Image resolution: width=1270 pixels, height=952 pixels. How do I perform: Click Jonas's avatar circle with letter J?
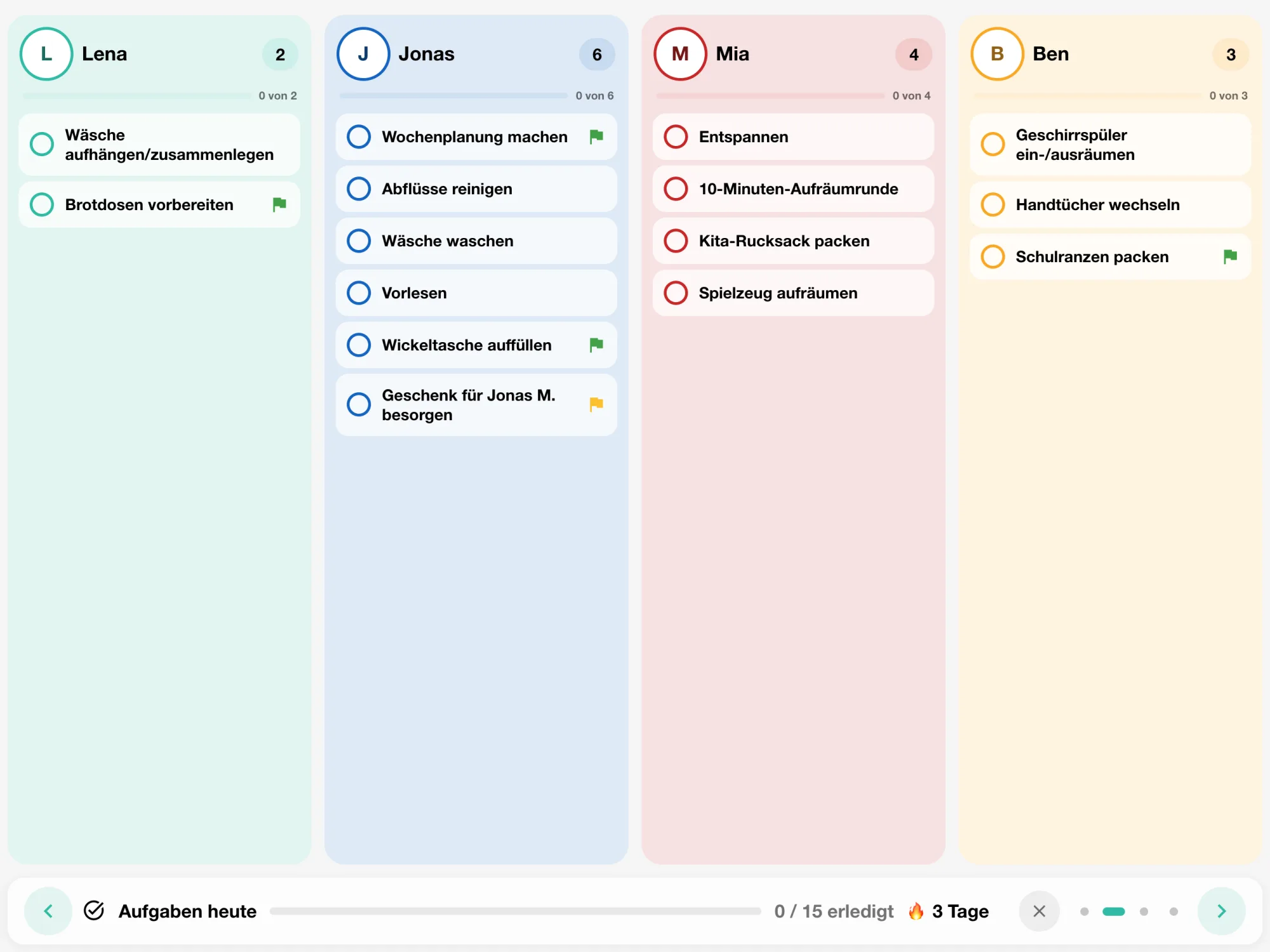363,54
